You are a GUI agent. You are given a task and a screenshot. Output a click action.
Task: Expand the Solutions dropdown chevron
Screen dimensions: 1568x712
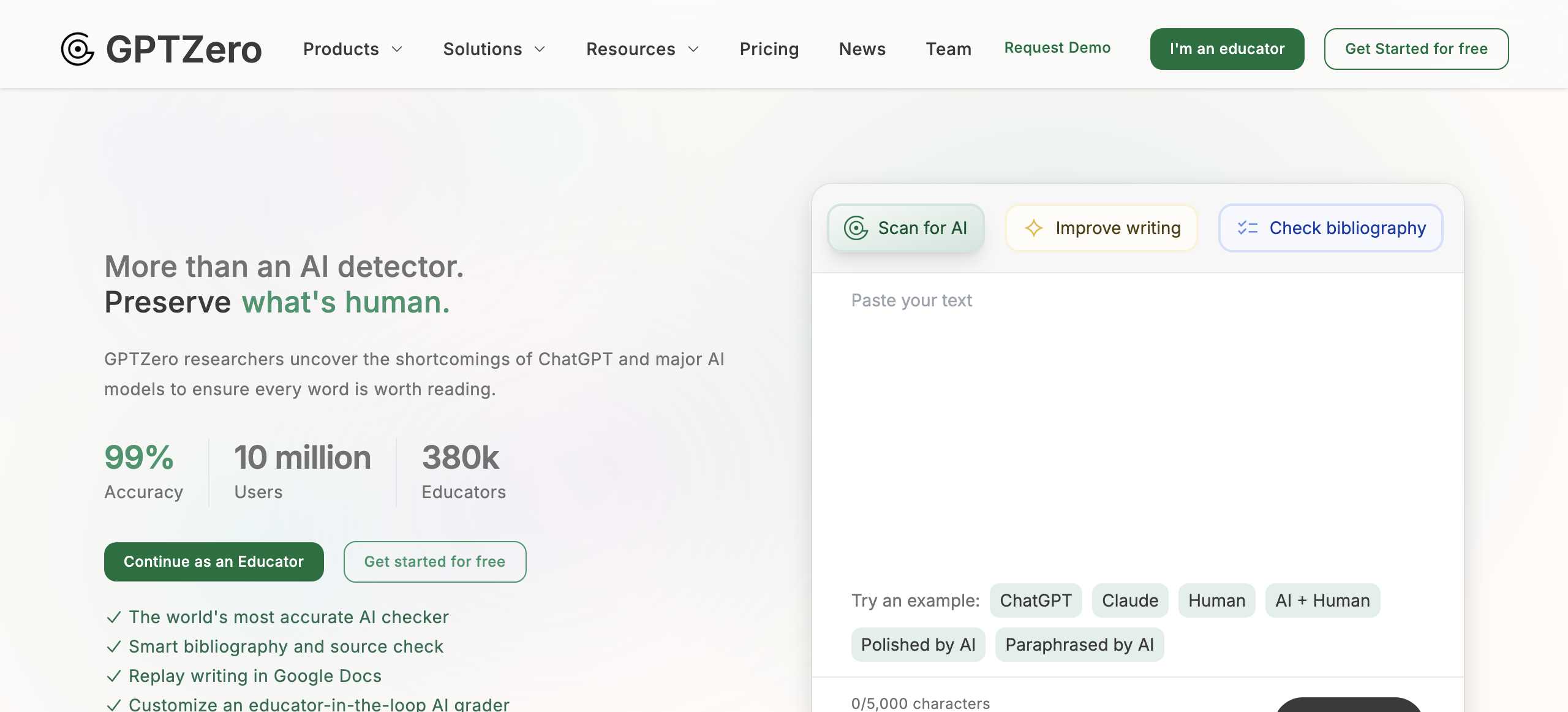[x=540, y=49]
